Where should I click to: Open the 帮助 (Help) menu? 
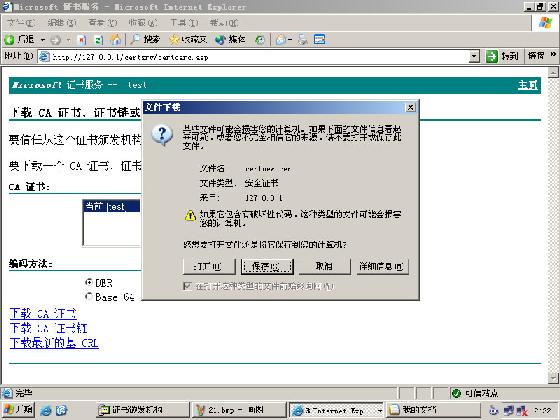pos(224,23)
